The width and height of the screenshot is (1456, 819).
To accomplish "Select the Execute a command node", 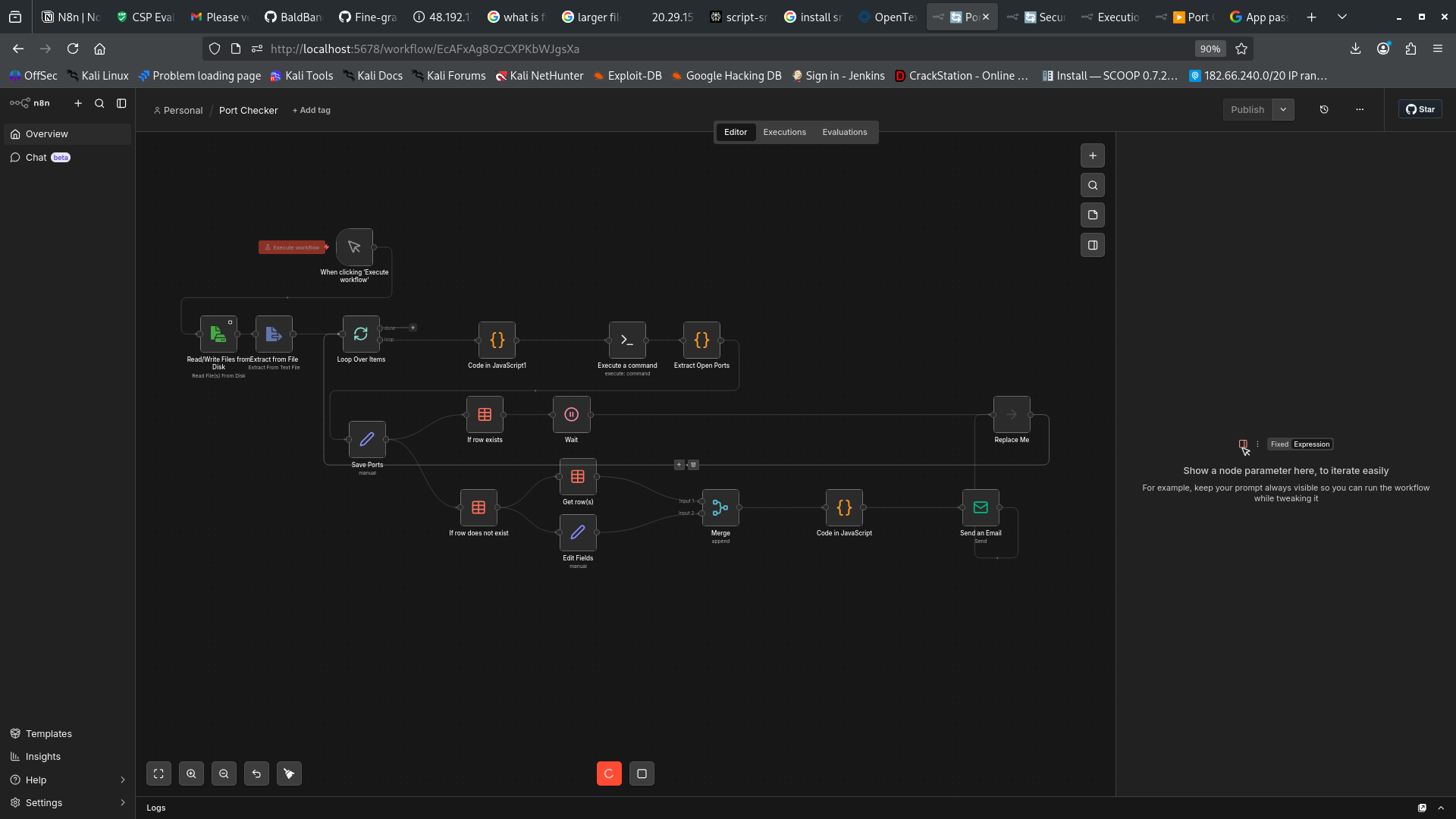I will [627, 340].
